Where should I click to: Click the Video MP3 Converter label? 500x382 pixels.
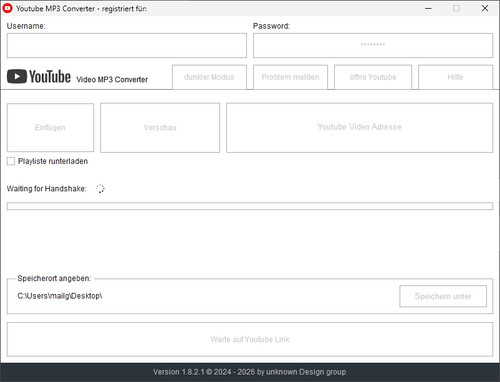[x=112, y=80]
